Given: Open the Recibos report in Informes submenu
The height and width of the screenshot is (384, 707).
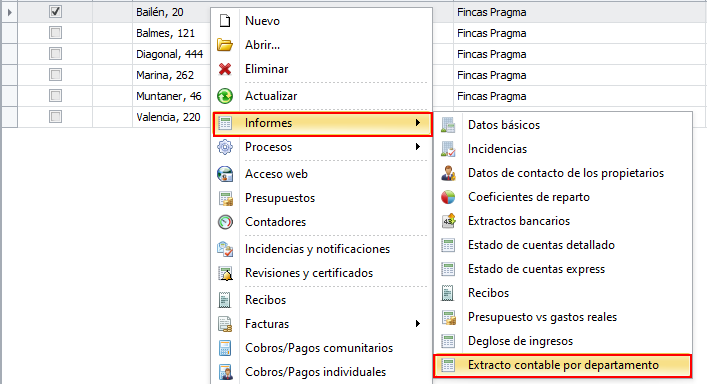Looking at the screenshot, I should click(x=488, y=293).
